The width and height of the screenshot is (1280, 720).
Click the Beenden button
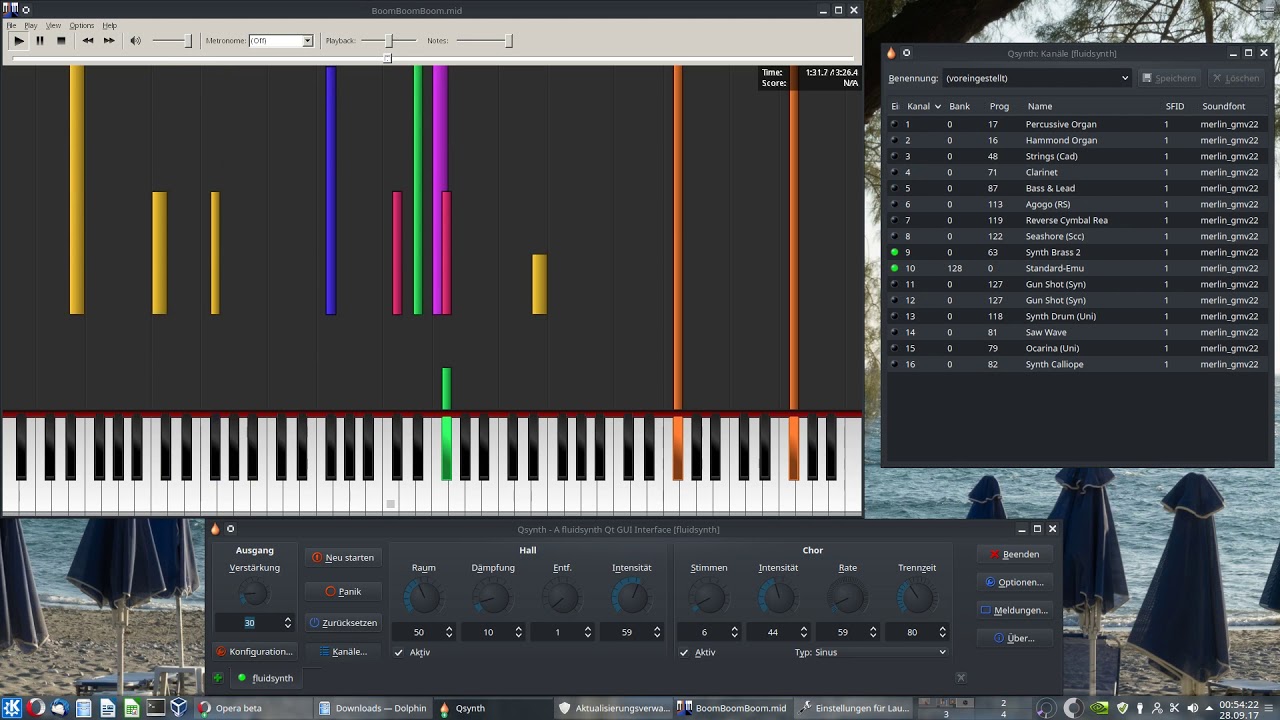tap(1015, 554)
